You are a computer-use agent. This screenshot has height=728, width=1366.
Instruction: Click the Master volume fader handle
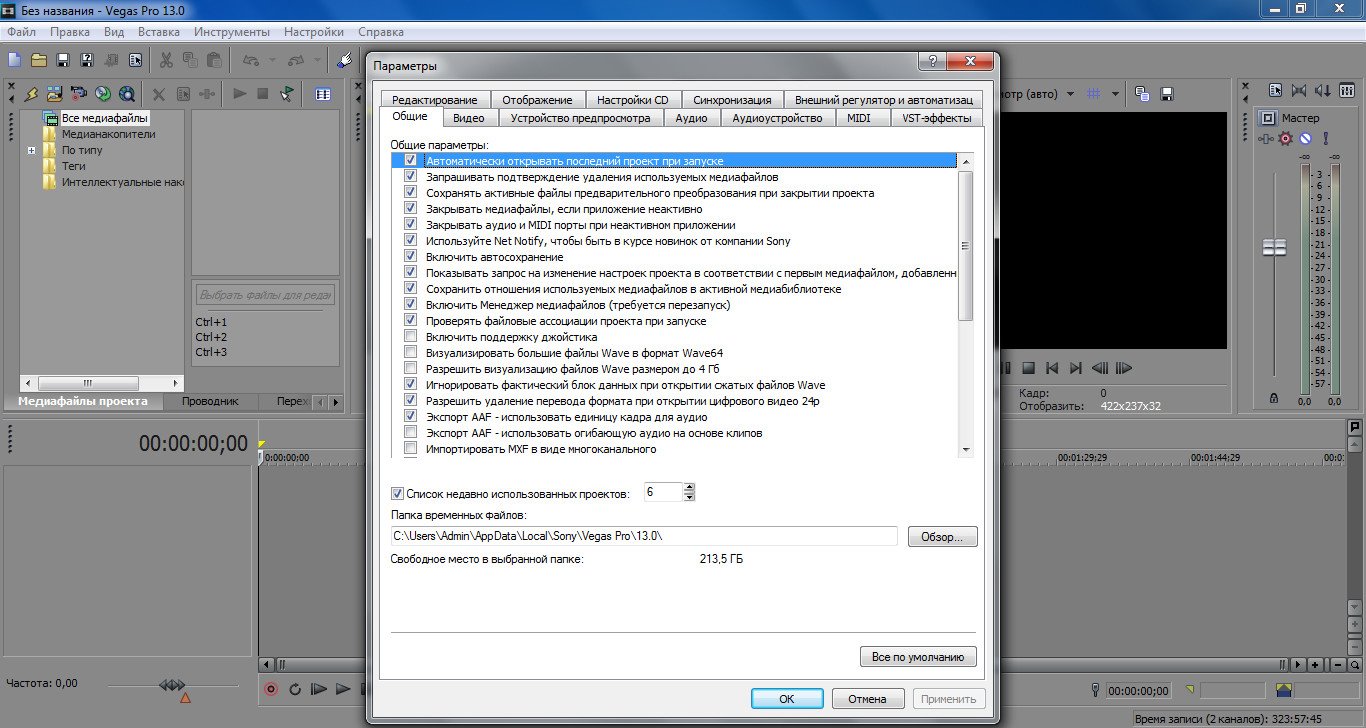(x=1274, y=247)
